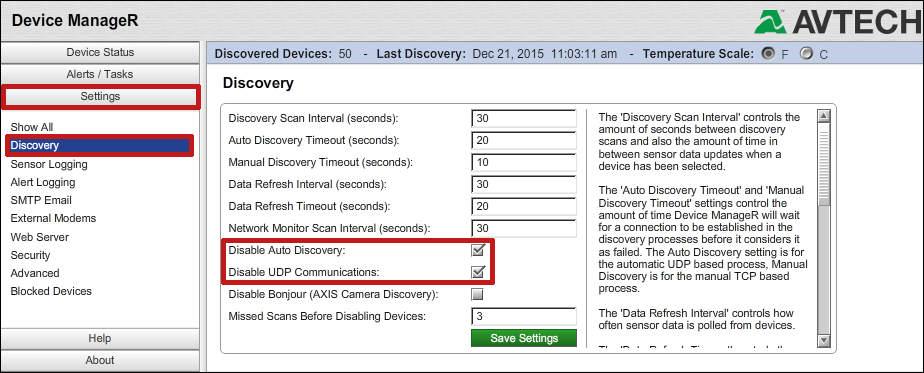924x373 pixels.
Task: Click the Save Settings button
Action: coord(524,338)
